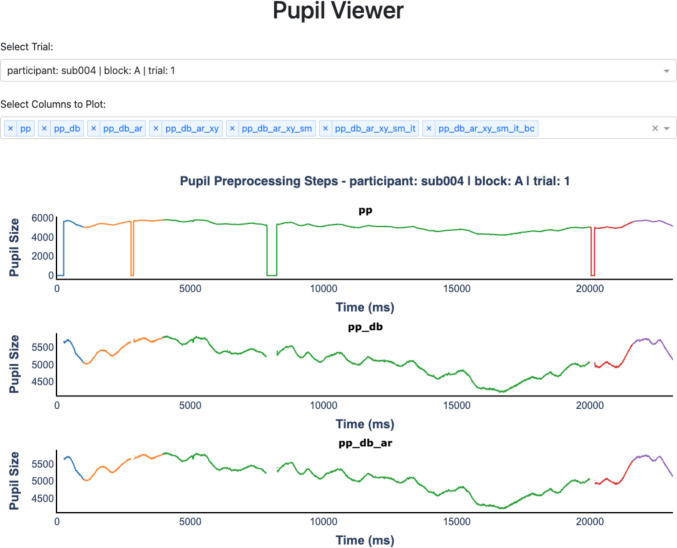
Task: Click the pp_db_ar_xy_sm_it_bc tag label
Action: pyautogui.click(x=486, y=128)
